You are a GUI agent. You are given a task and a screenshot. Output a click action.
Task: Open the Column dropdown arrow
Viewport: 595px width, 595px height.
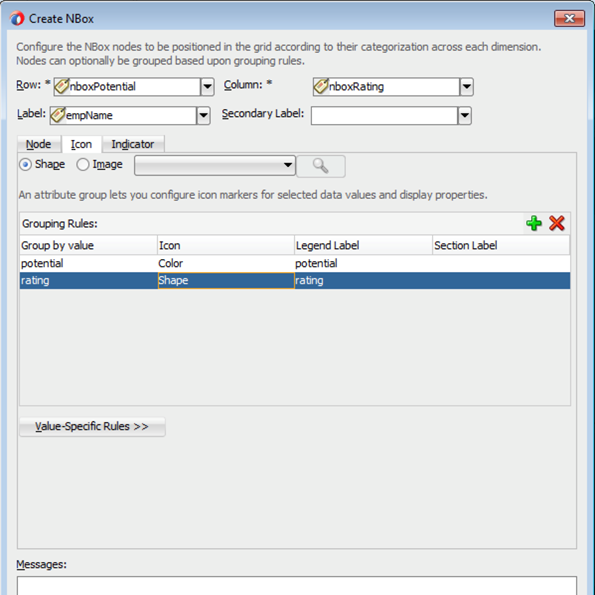point(466,87)
